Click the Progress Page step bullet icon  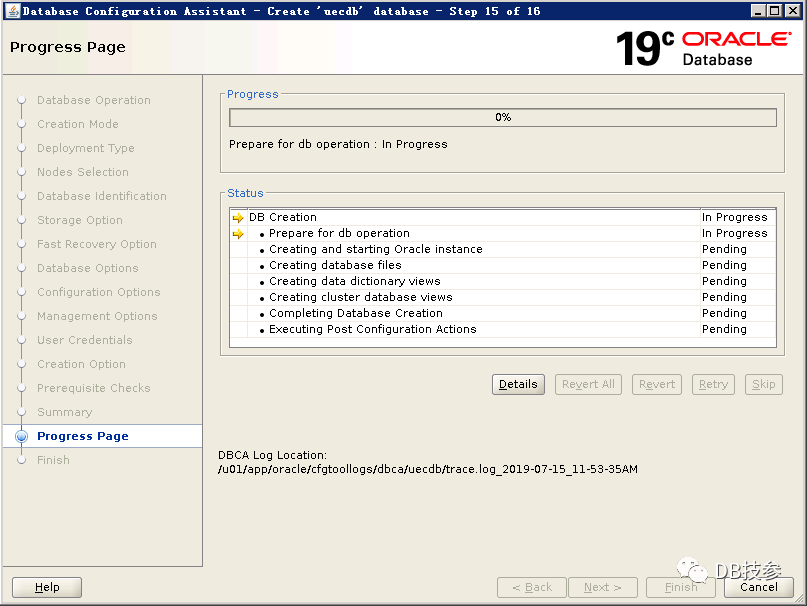click(22, 436)
